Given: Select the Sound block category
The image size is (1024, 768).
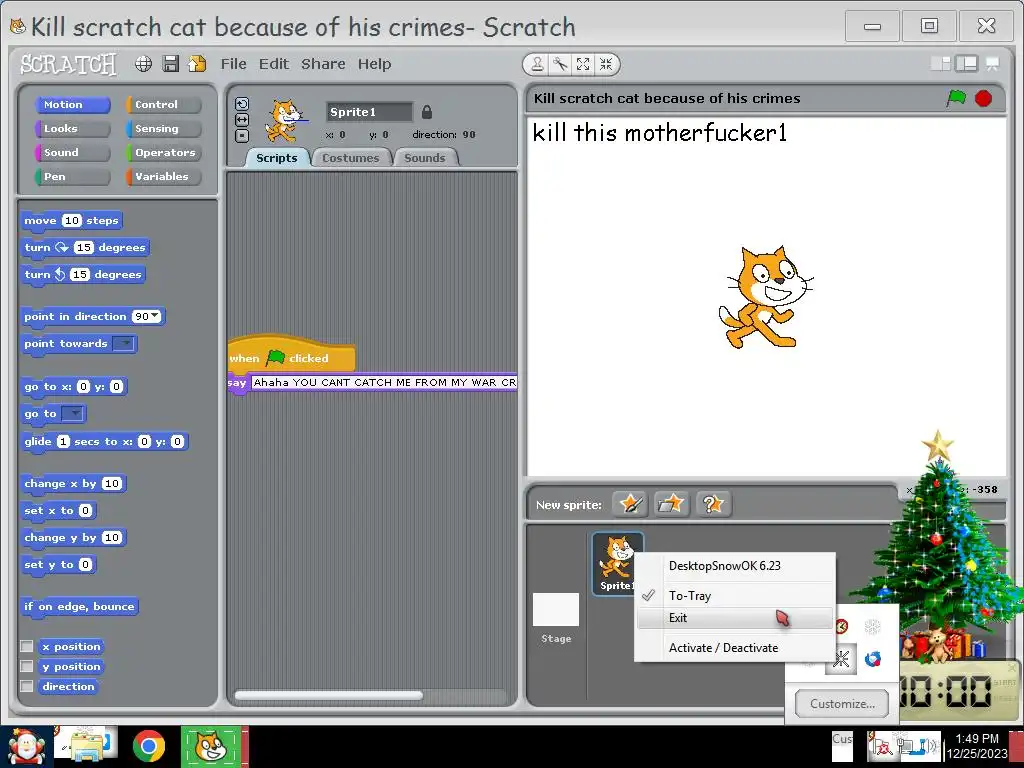Looking at the screenshot, I should (x=72, y=152).
